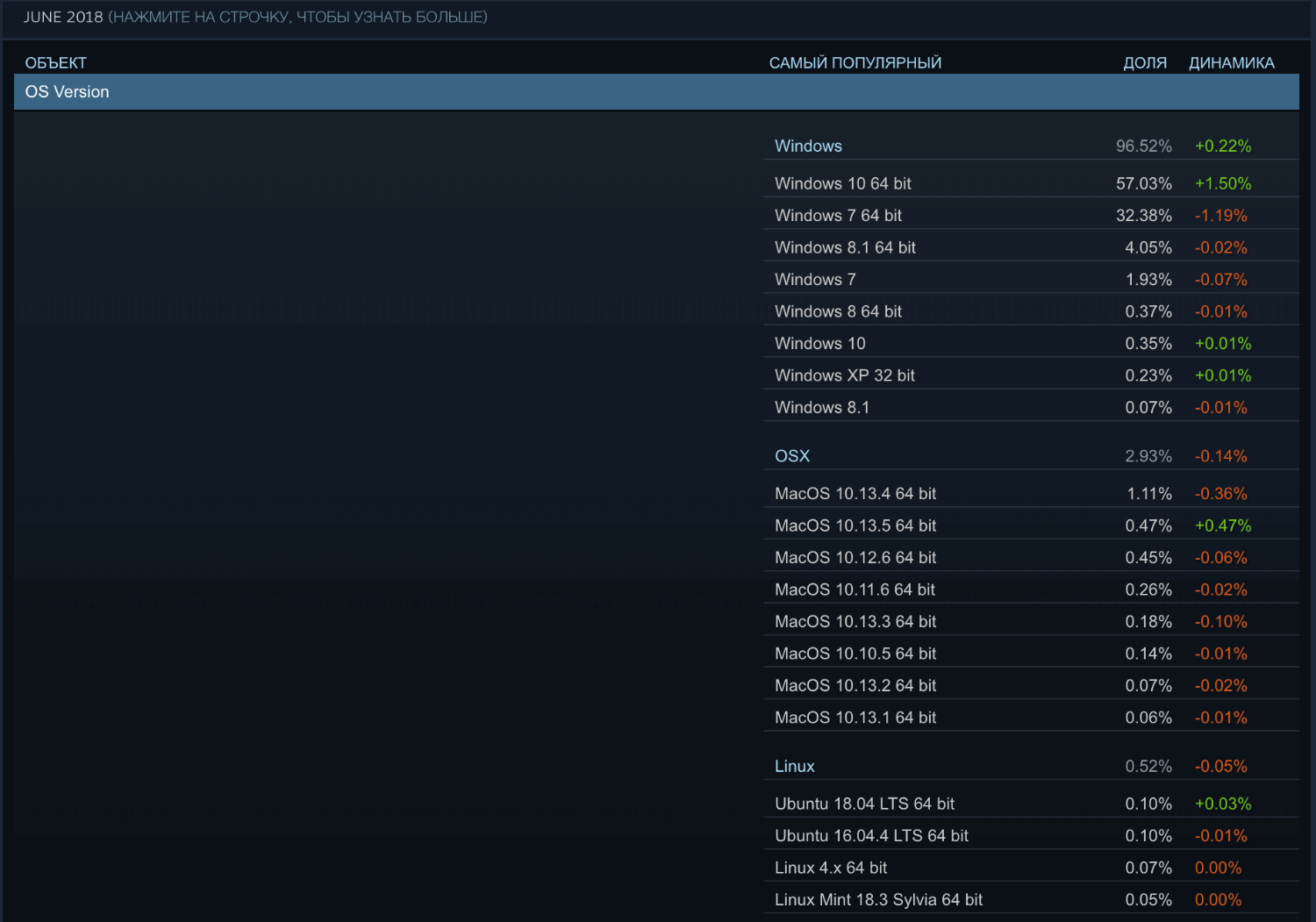Select the Windows 10 64 bit row
Screen dimensions: 1316x922
[1031, 183]
